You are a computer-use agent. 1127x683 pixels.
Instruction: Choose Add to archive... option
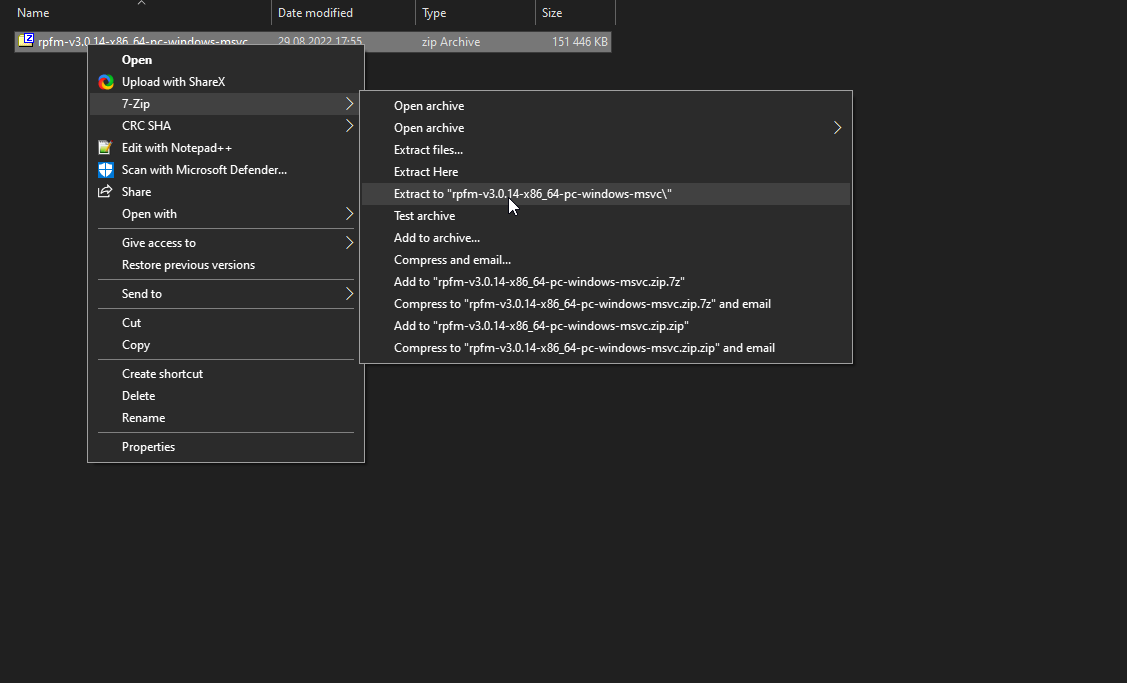tap(606, 238)
